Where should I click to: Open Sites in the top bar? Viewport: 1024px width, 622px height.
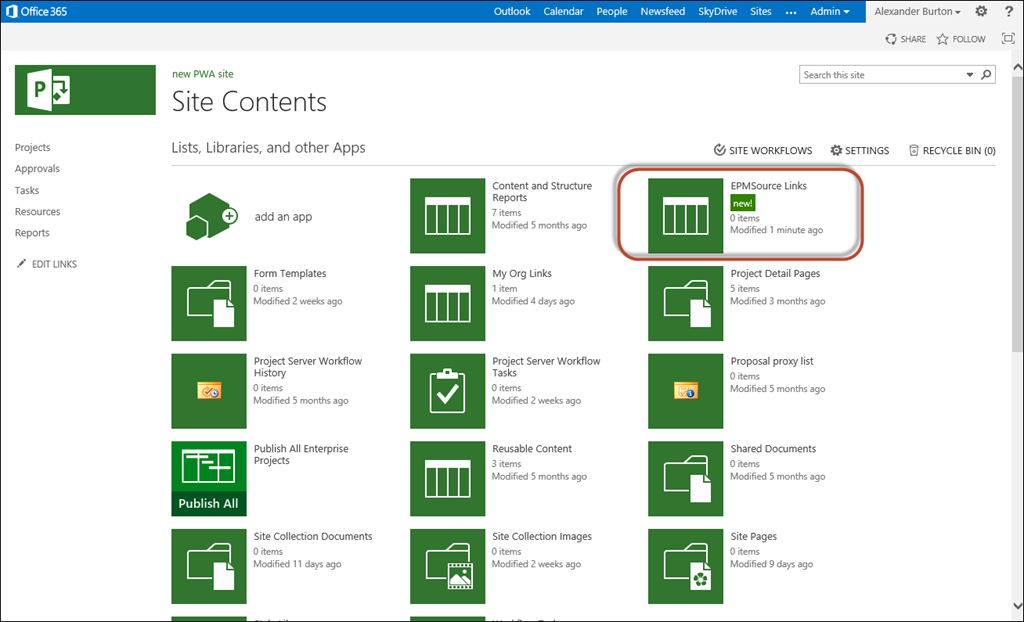point(761,11)
